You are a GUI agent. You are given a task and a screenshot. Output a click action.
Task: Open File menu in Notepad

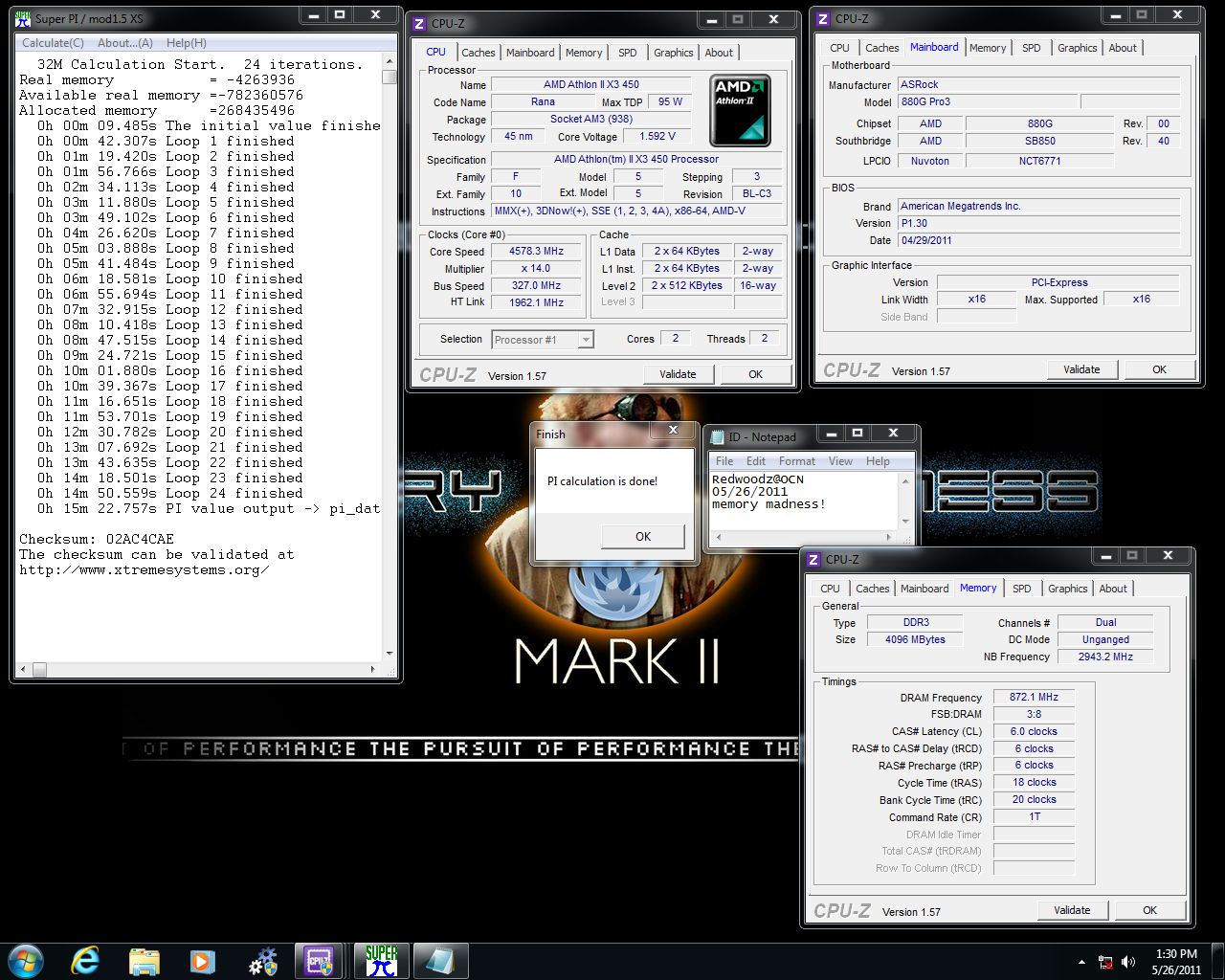(724, 461)
